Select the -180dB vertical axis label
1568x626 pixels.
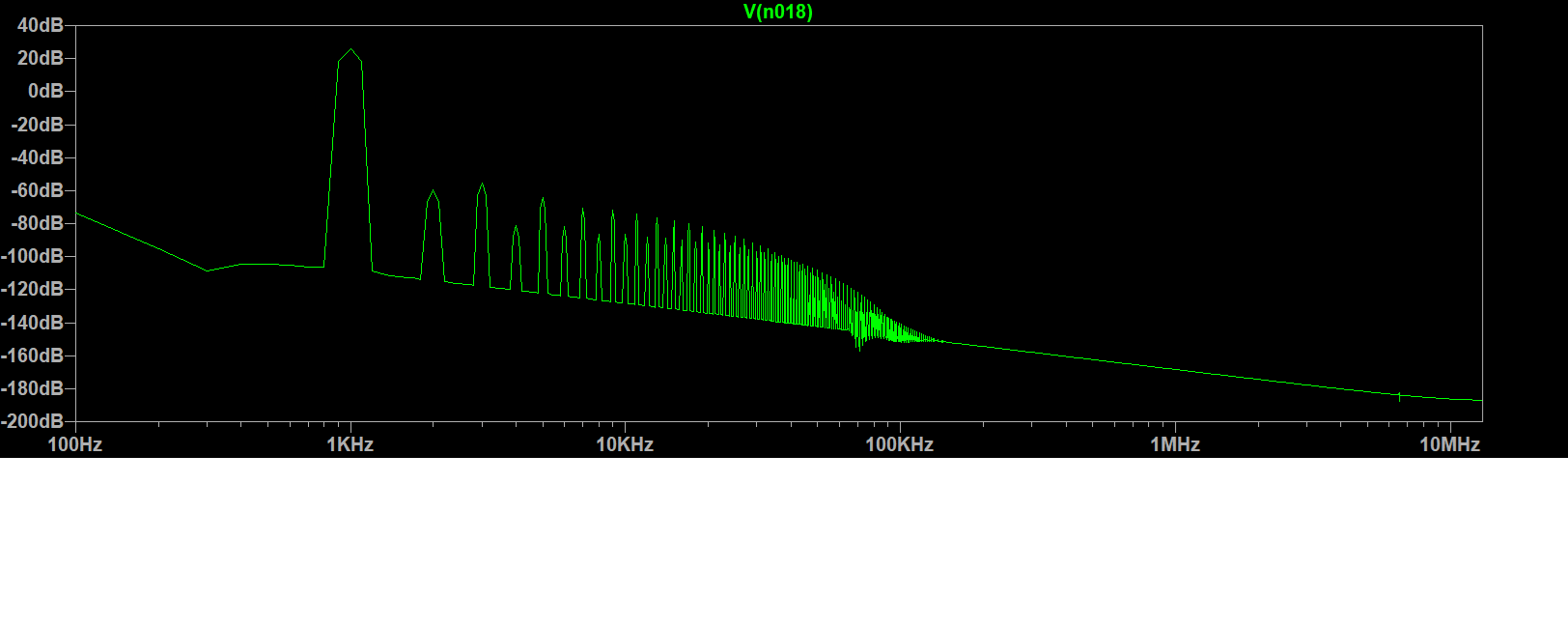pos(33,388)
